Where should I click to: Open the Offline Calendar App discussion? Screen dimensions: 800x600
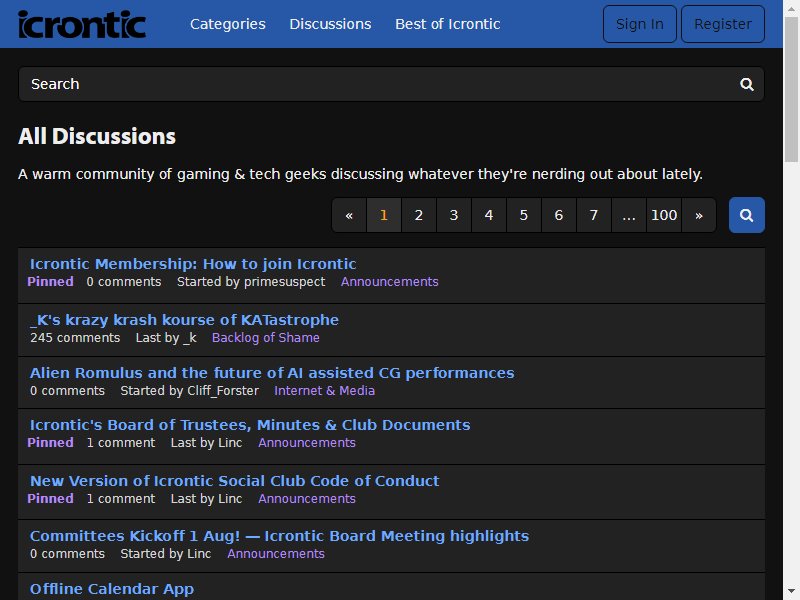point(112,589)
